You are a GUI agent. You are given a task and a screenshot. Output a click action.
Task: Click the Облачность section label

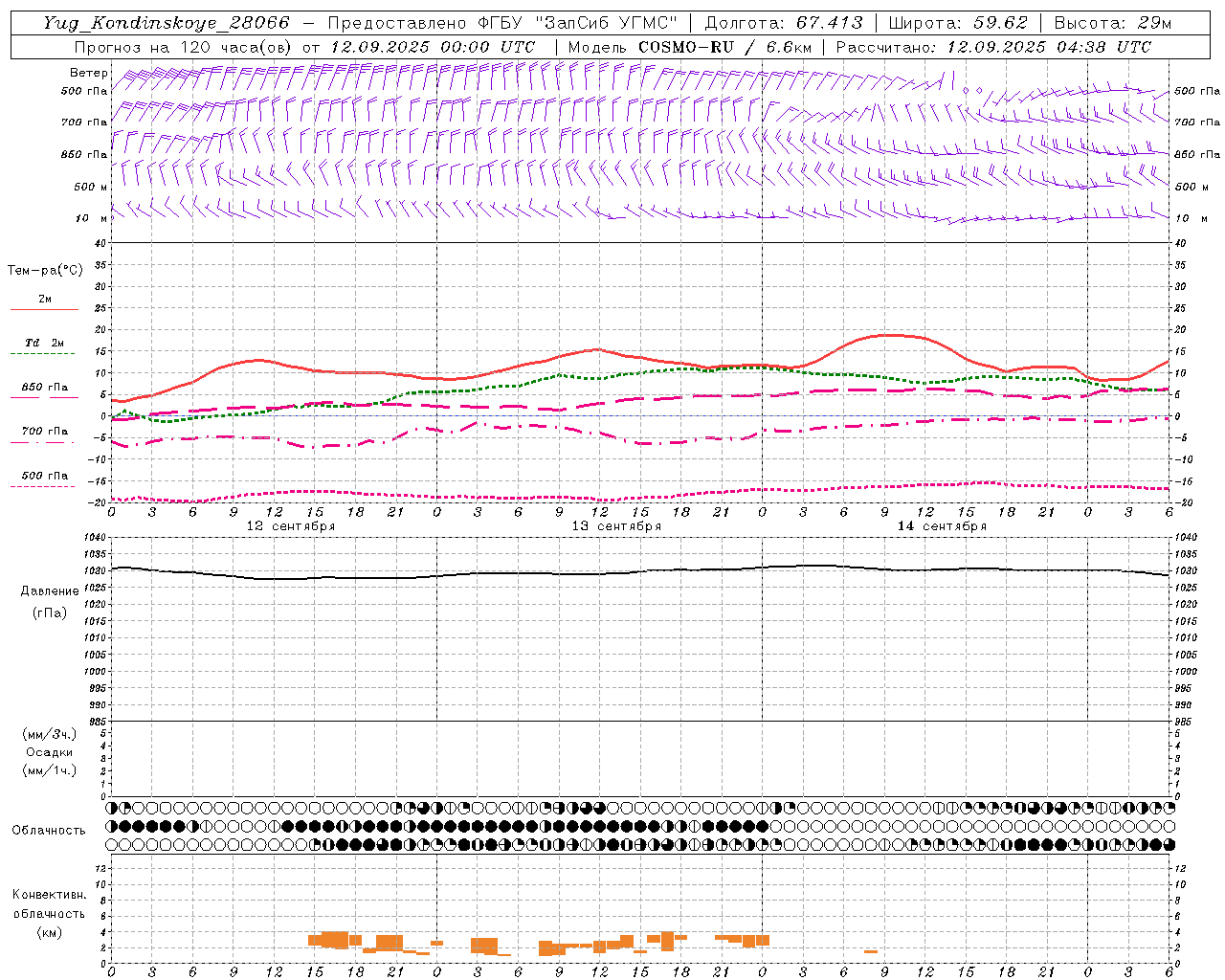(49, 830)
